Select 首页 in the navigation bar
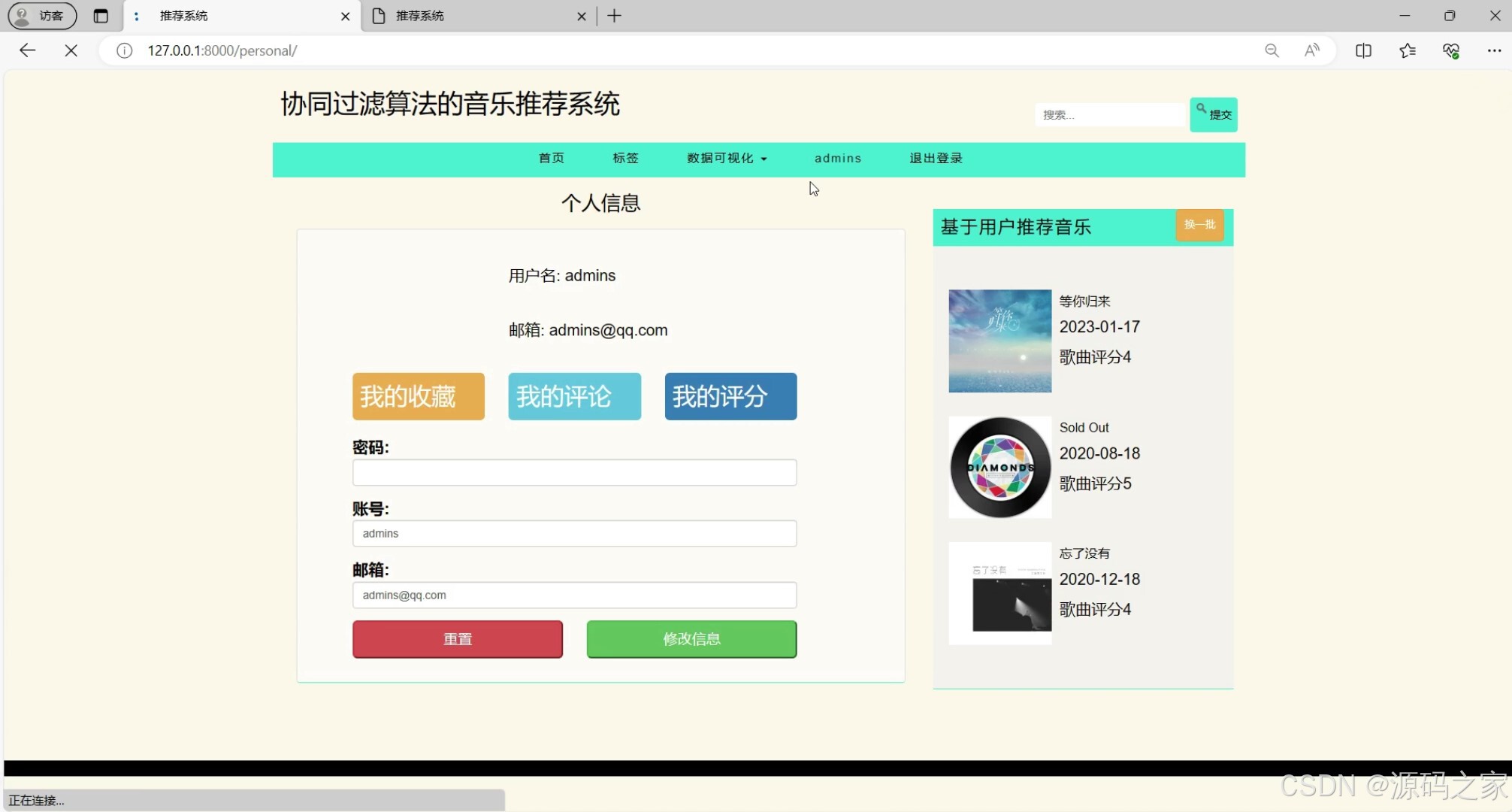Viewport: 1512px width, 812px height. [551, 159]
